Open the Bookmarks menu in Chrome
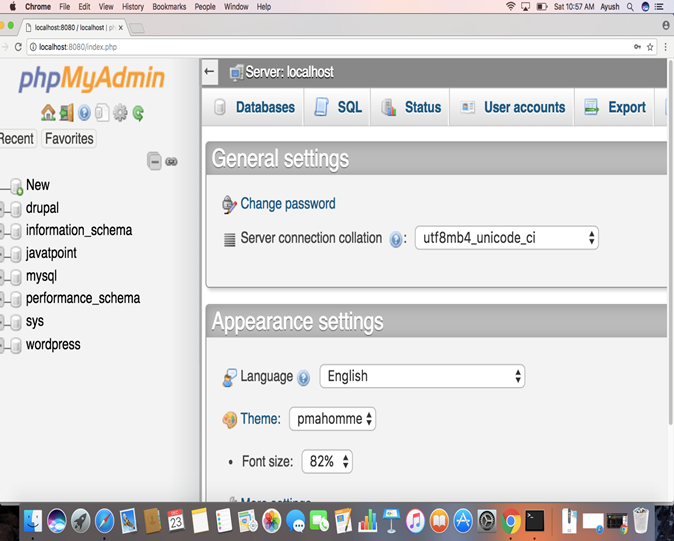 (169, 7)
